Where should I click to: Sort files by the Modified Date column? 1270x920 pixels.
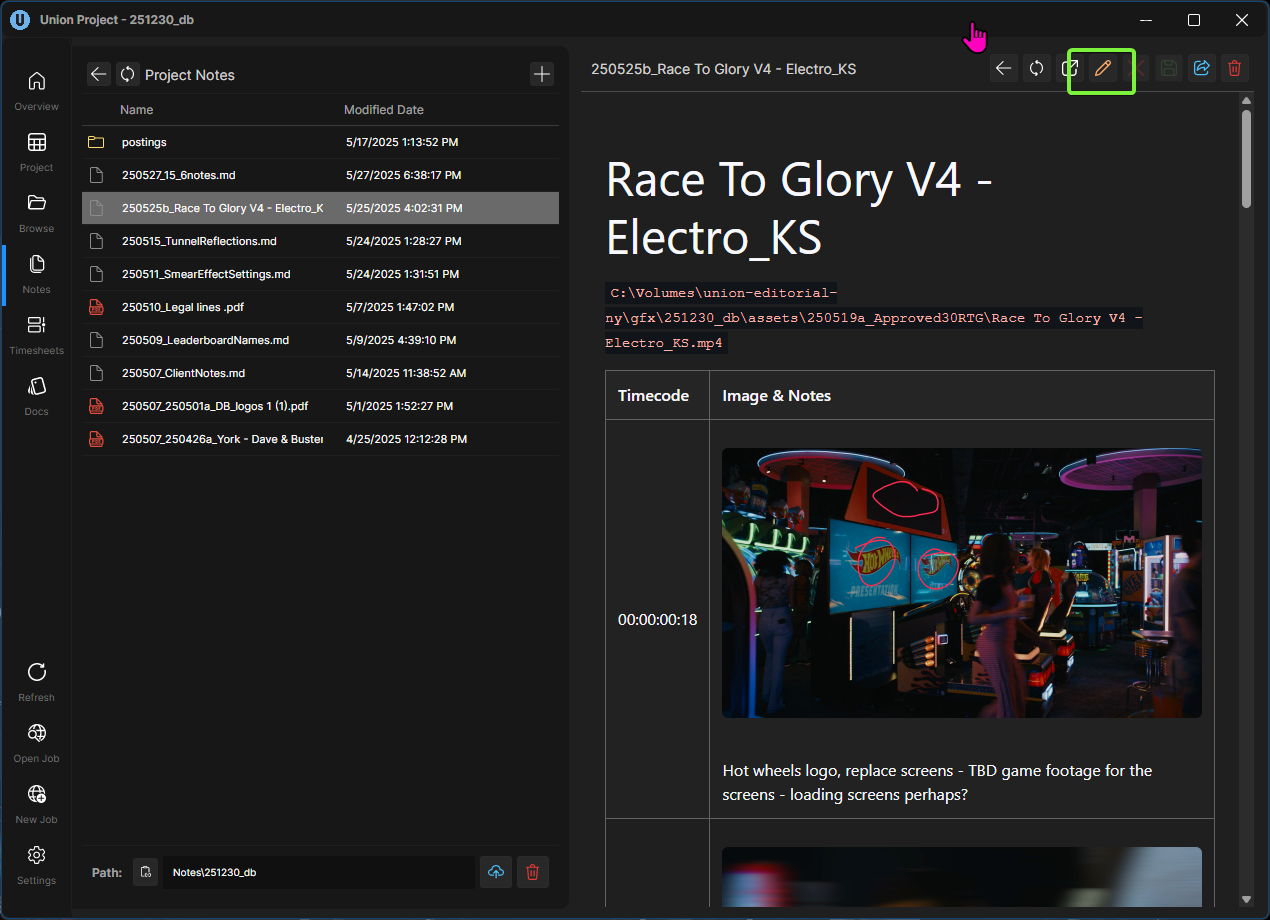[384, 110]
